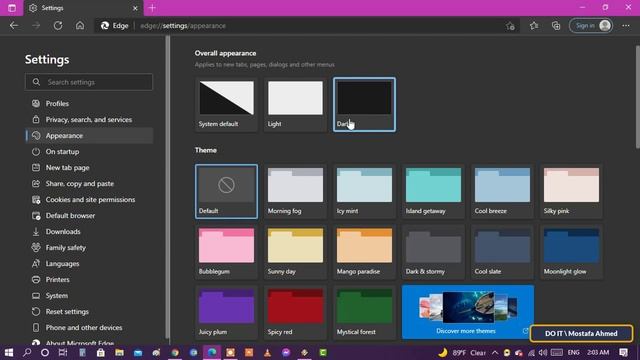This screenshot has width=640, height=360.
Task: Open the Mail app in the taskbar
Action: click(x=138, y=352)
